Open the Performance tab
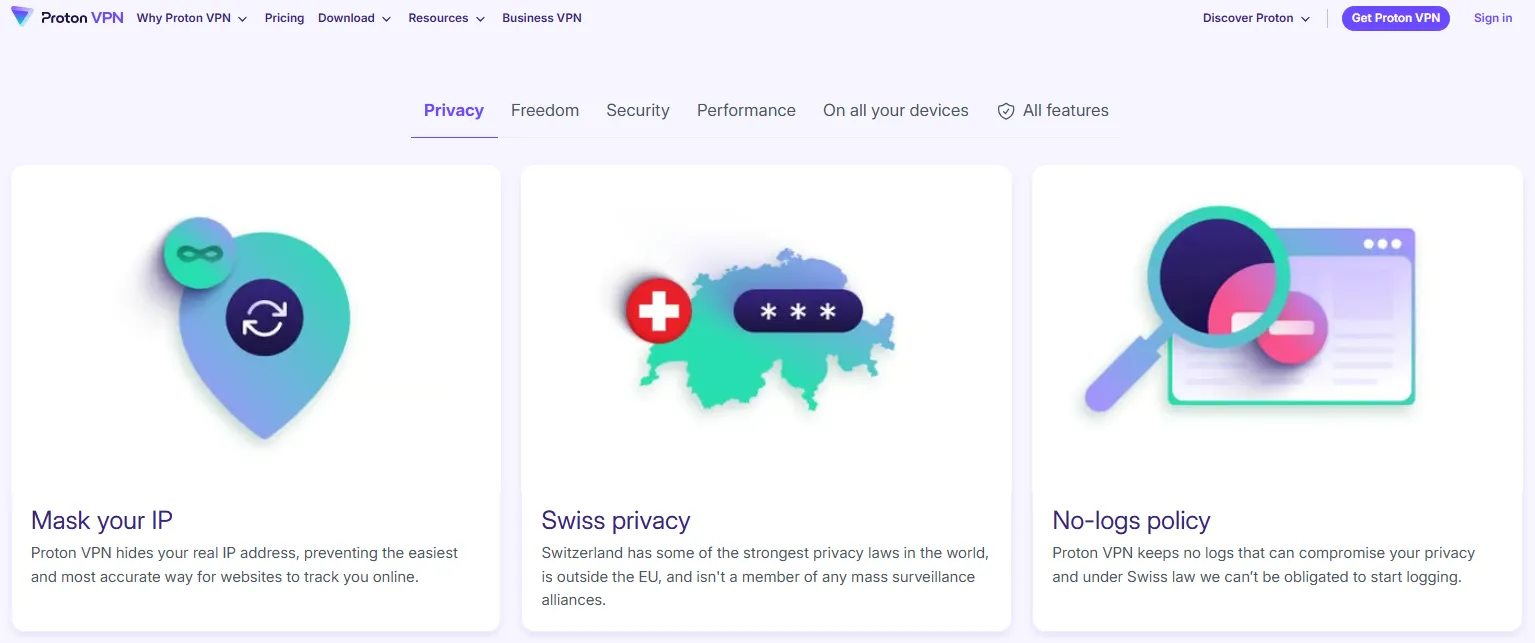 coord(746,111)
